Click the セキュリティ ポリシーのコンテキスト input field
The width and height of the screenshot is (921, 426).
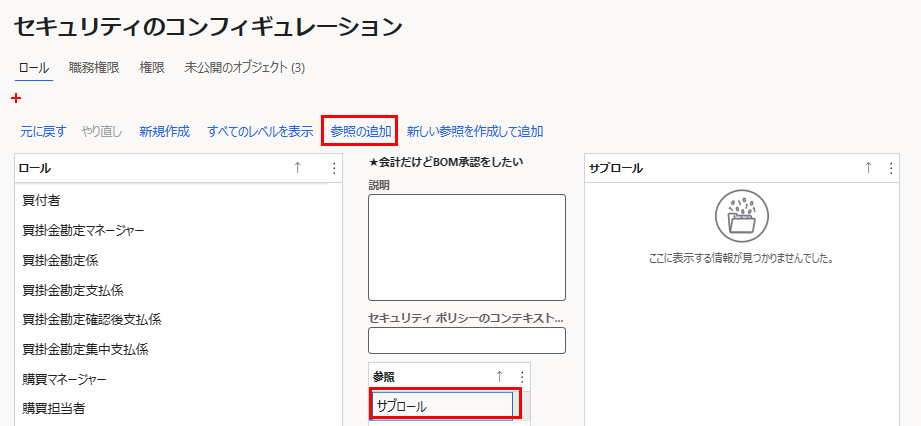pos(467,340)
